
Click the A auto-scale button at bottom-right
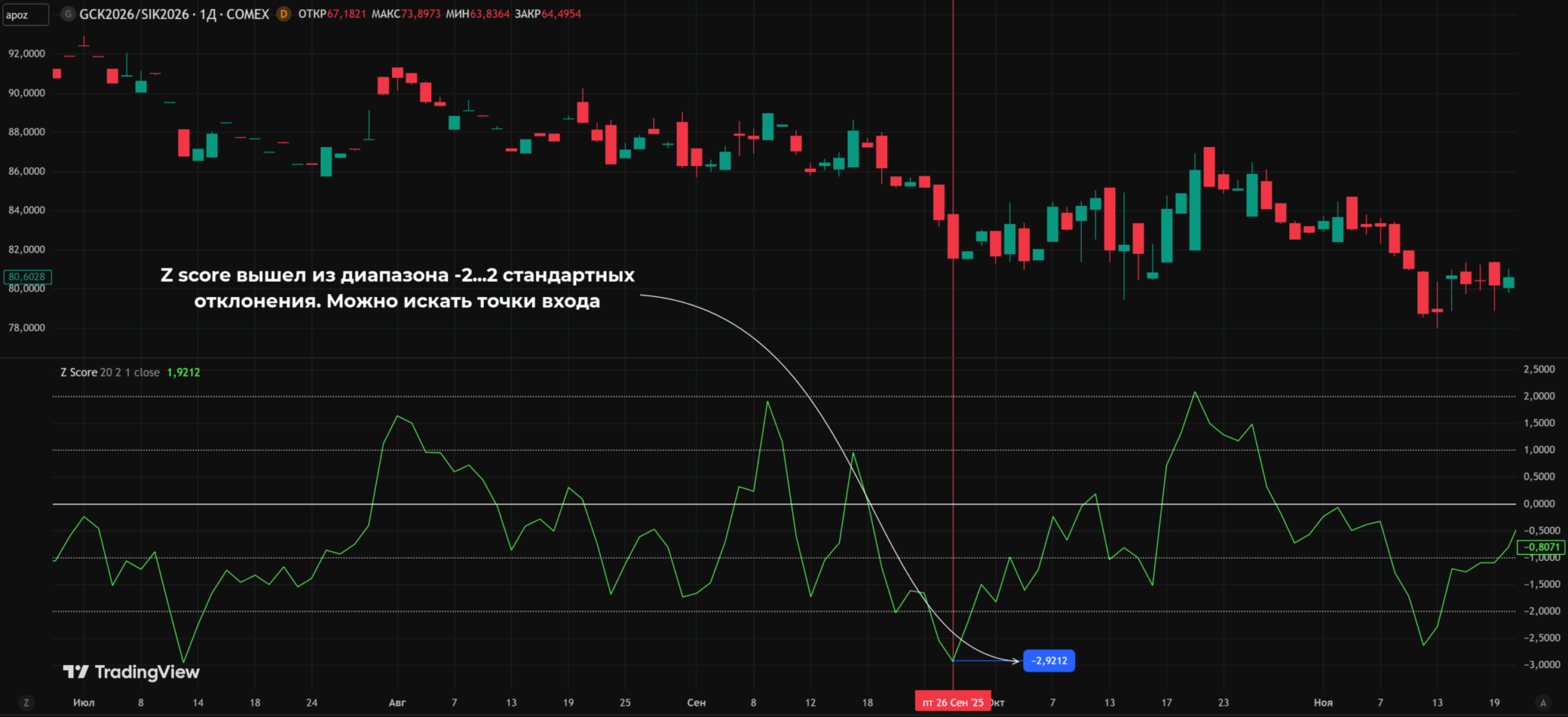[1543, 702]
